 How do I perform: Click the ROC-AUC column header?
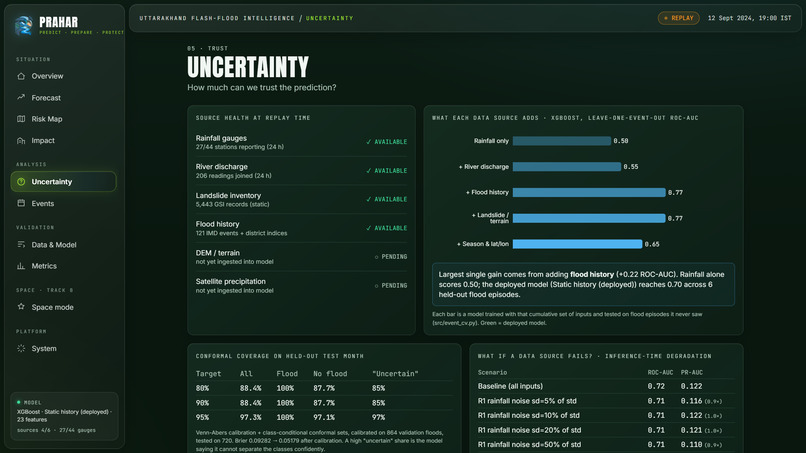[x=660, y=372]
